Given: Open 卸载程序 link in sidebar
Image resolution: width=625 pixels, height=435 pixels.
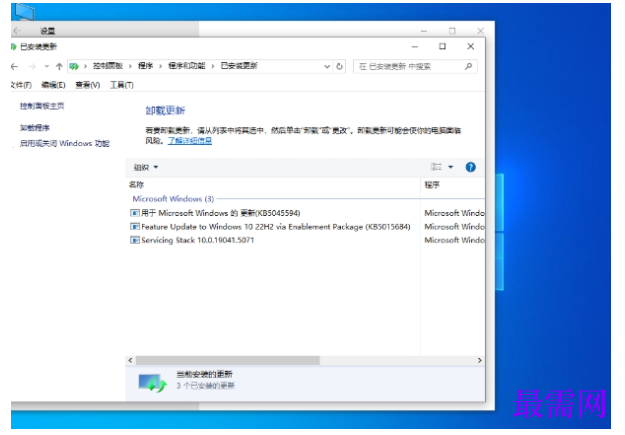Looking at the screenshot, I should 35,128.
